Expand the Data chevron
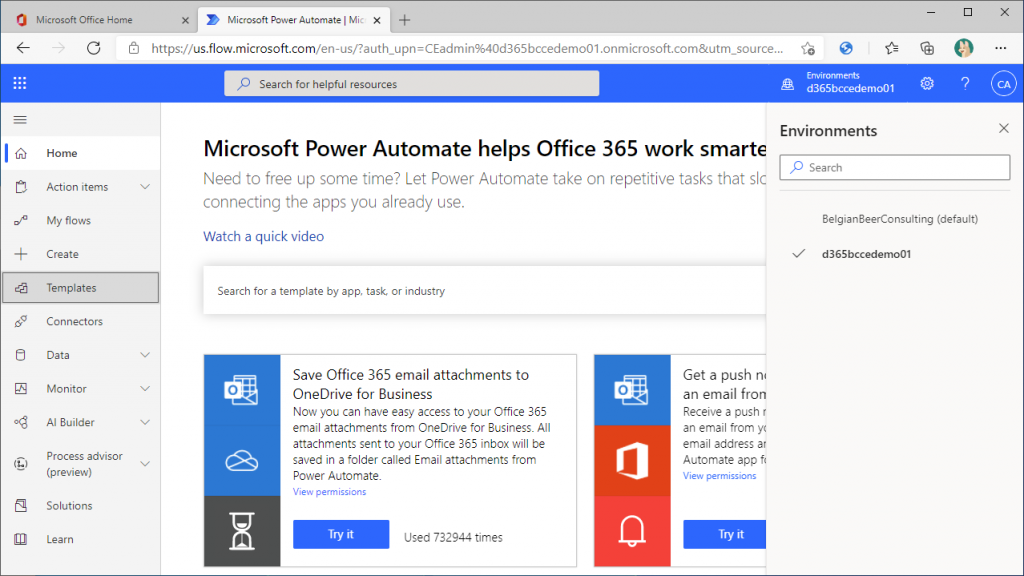1024x576 pixels. tap(145, 355)
